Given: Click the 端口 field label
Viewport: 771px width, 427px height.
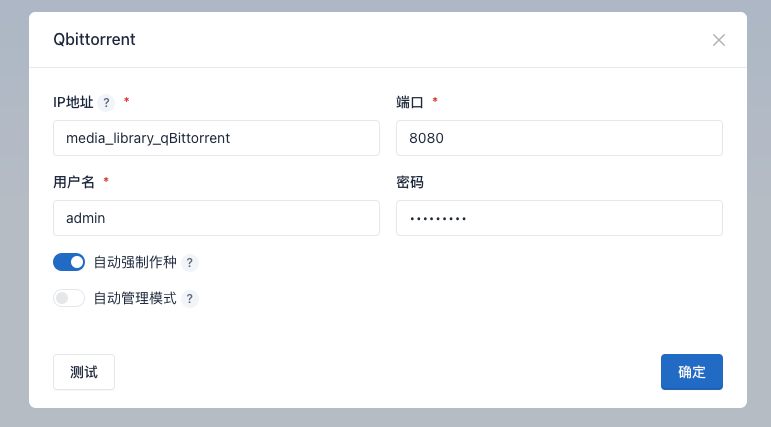Looking at the screenshot, I should (x=410, y=102).
